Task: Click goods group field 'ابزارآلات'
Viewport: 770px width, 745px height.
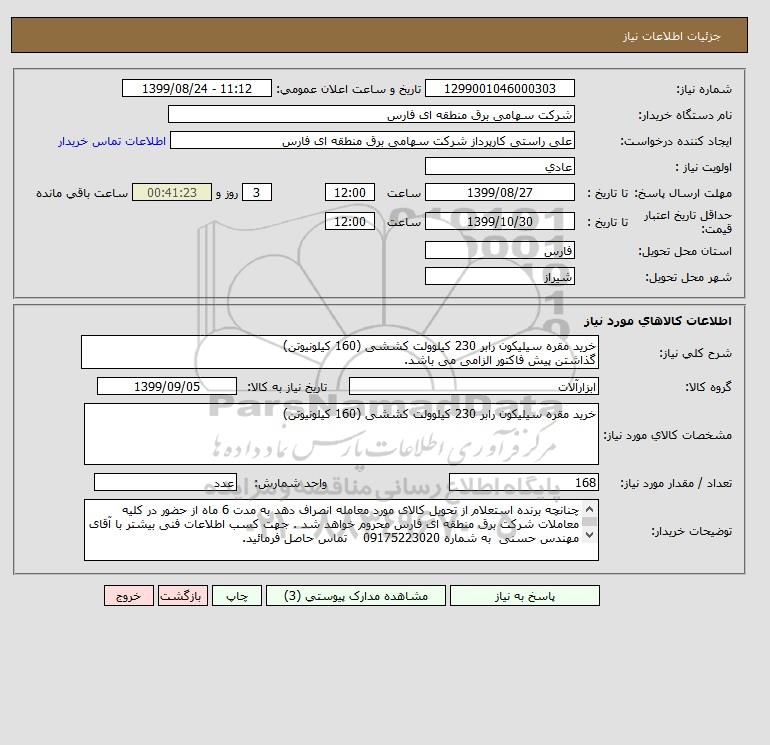Action: [473, 386]
